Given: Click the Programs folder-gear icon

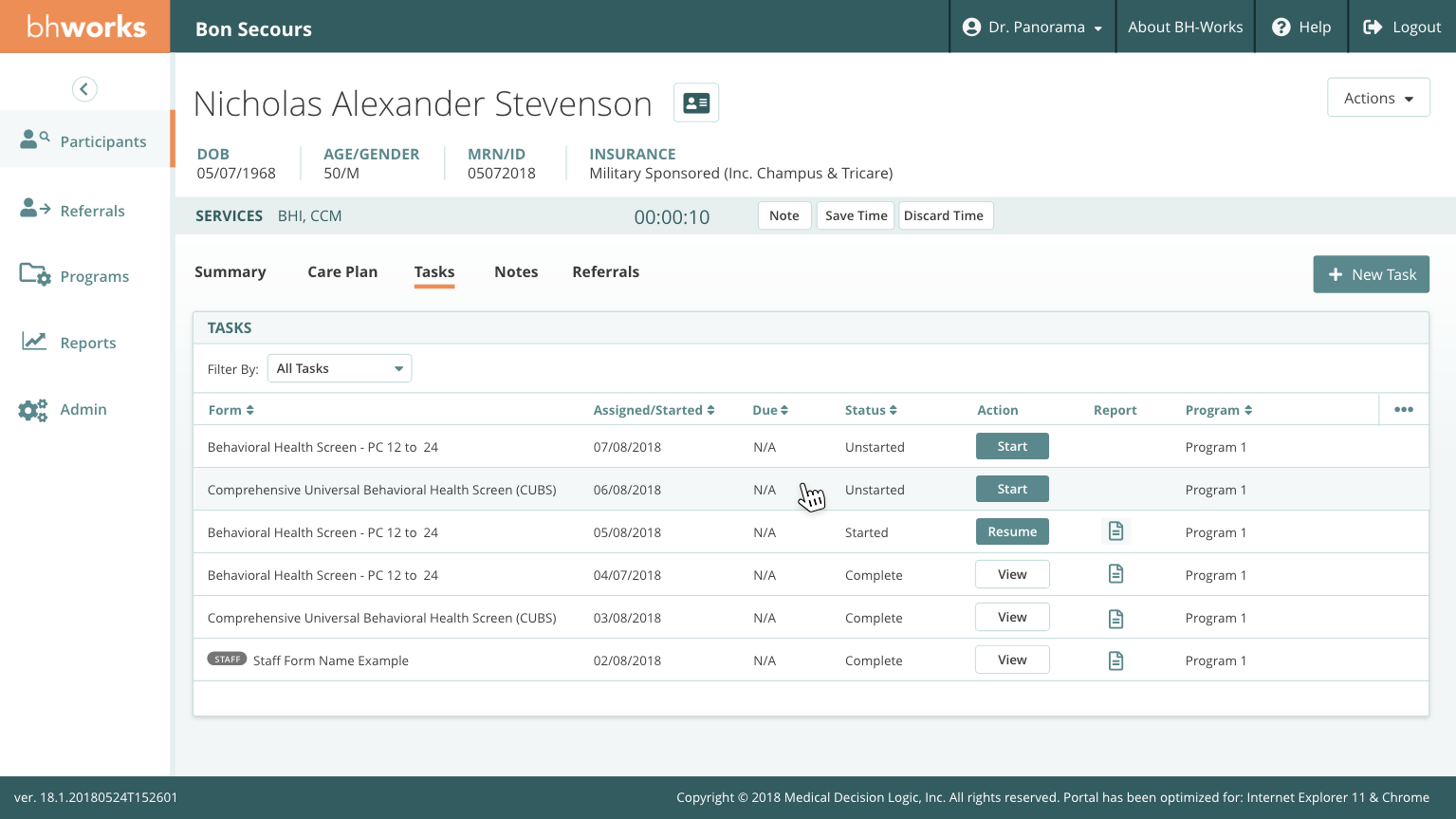Looking at the screenshot, I should click(35, 274).
